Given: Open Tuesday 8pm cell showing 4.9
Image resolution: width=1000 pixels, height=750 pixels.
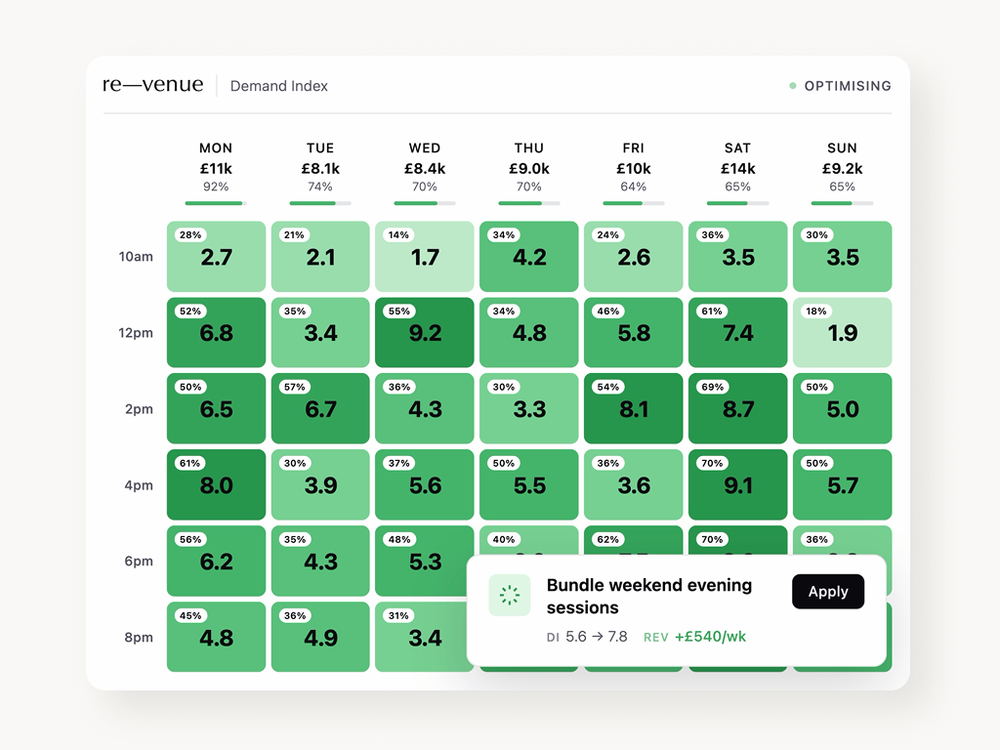Looking at the screenshot, I should click(x=320, y=636).
